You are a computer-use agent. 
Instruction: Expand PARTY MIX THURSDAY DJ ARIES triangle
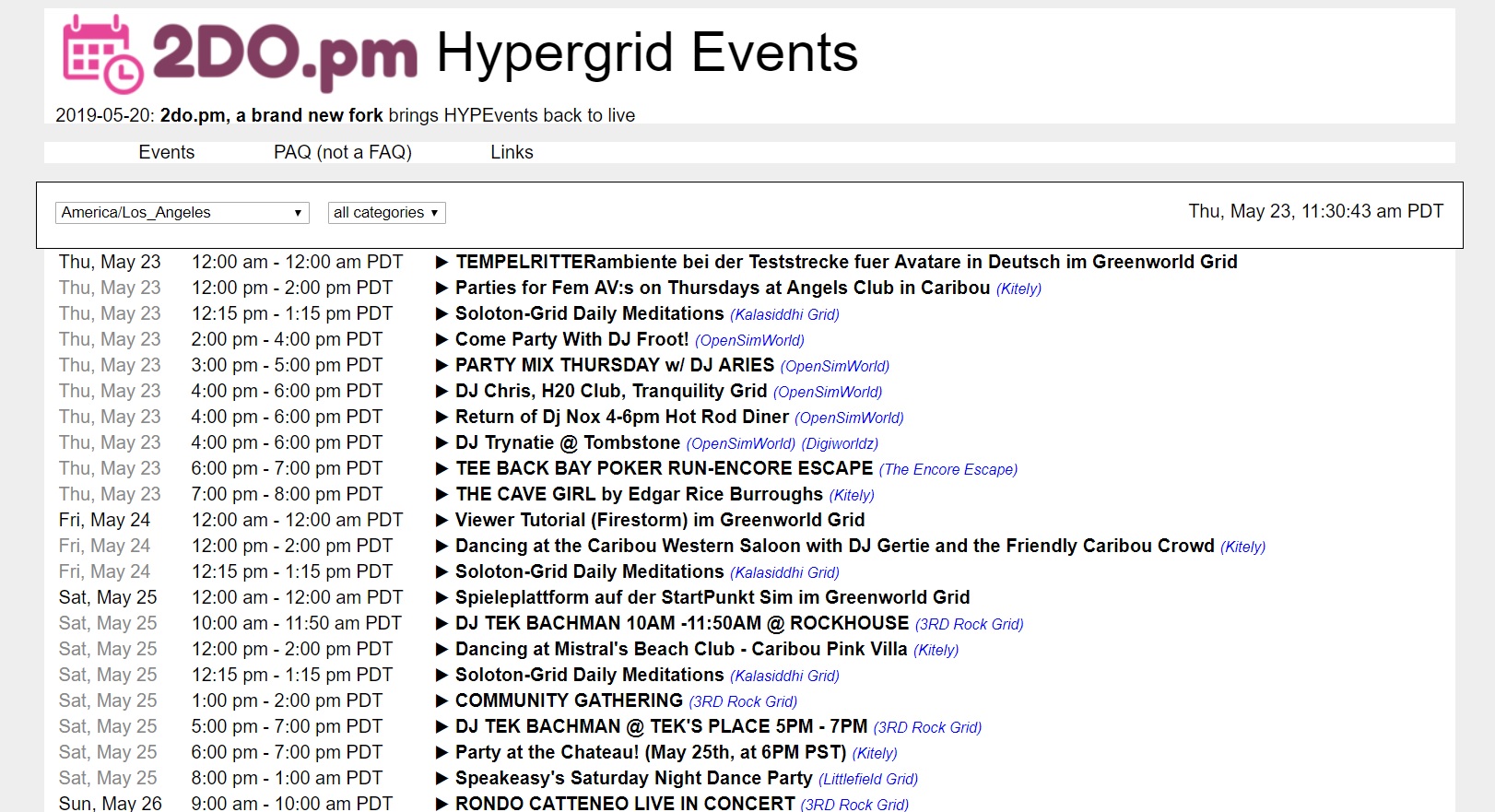[x=441, y=366]
